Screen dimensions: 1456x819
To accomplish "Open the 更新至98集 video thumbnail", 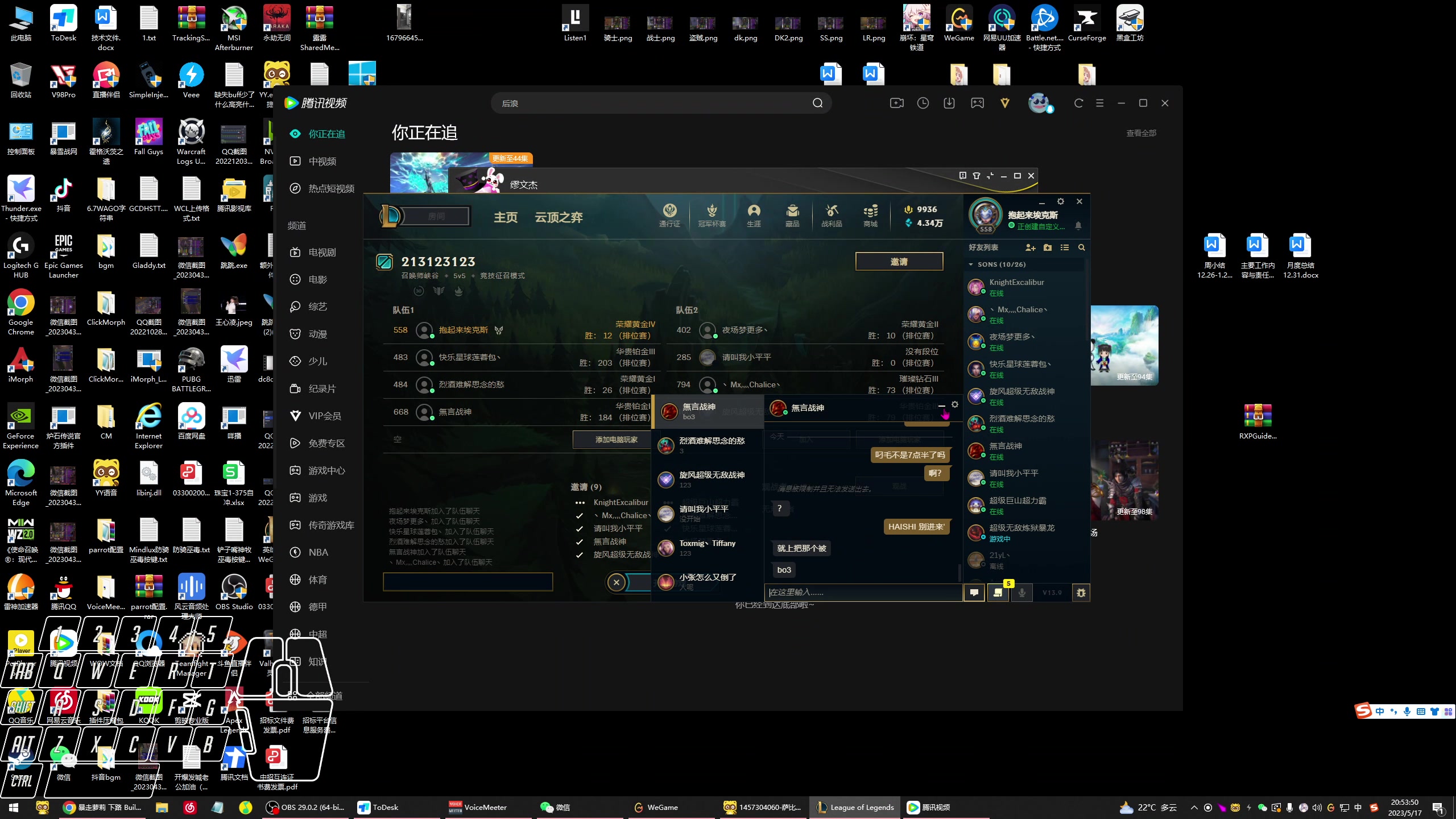I will pos(1124,481).
